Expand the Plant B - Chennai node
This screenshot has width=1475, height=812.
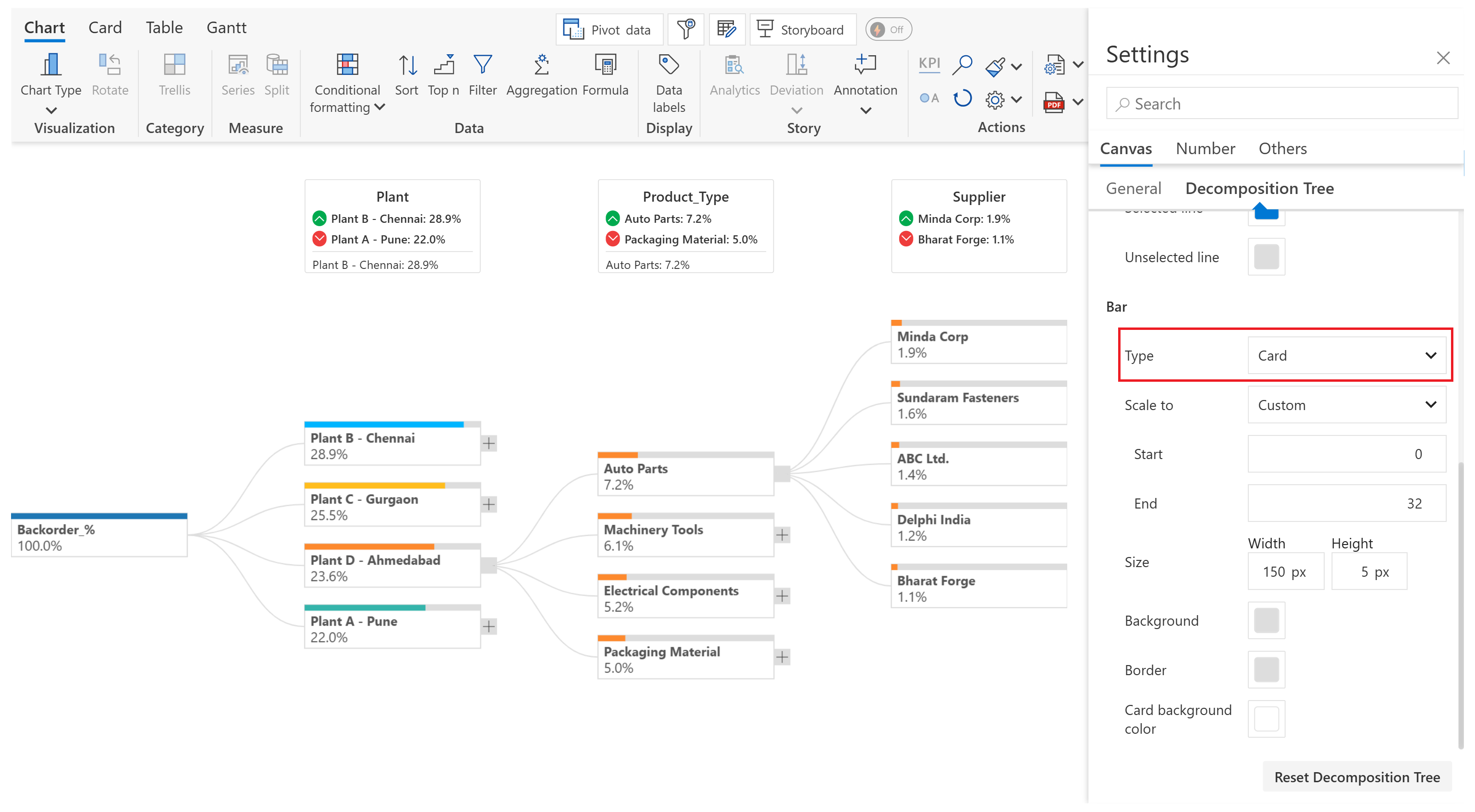[x=488, y=443]
